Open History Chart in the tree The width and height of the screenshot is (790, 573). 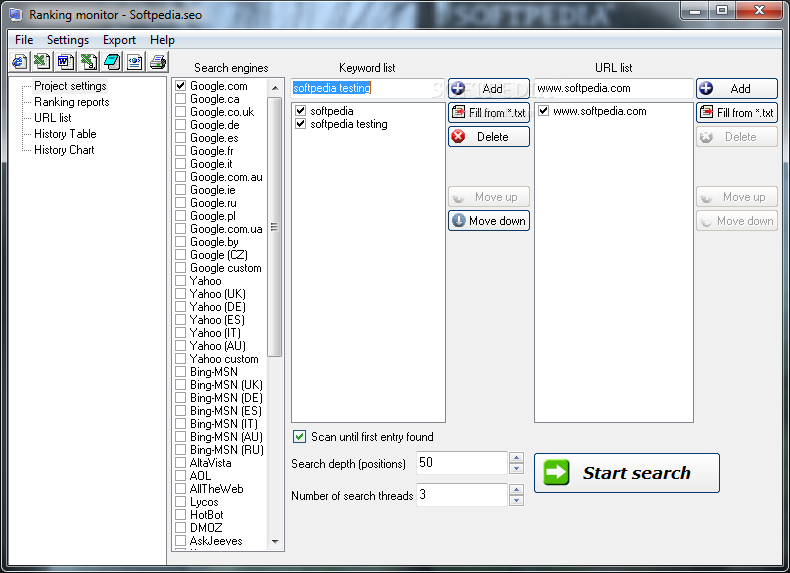[x=64, y=150]
